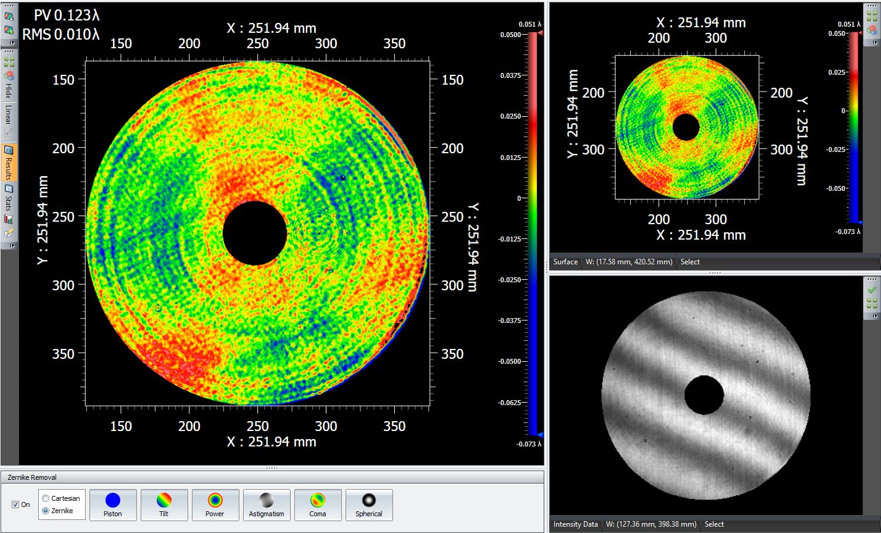Toggle Astigmatism term removal

267,505
